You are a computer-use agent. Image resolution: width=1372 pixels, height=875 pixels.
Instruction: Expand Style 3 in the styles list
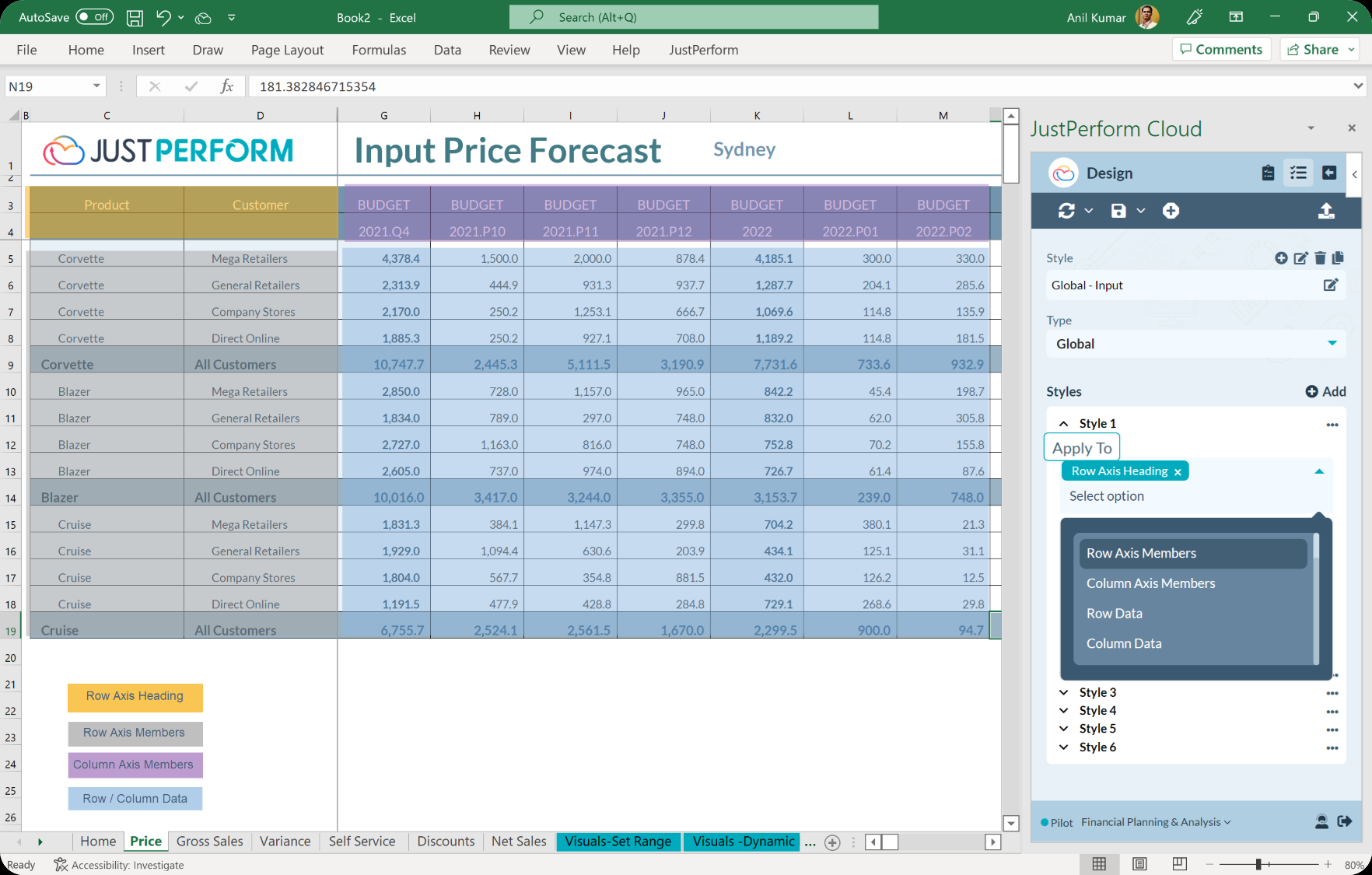click(1063, 692)
